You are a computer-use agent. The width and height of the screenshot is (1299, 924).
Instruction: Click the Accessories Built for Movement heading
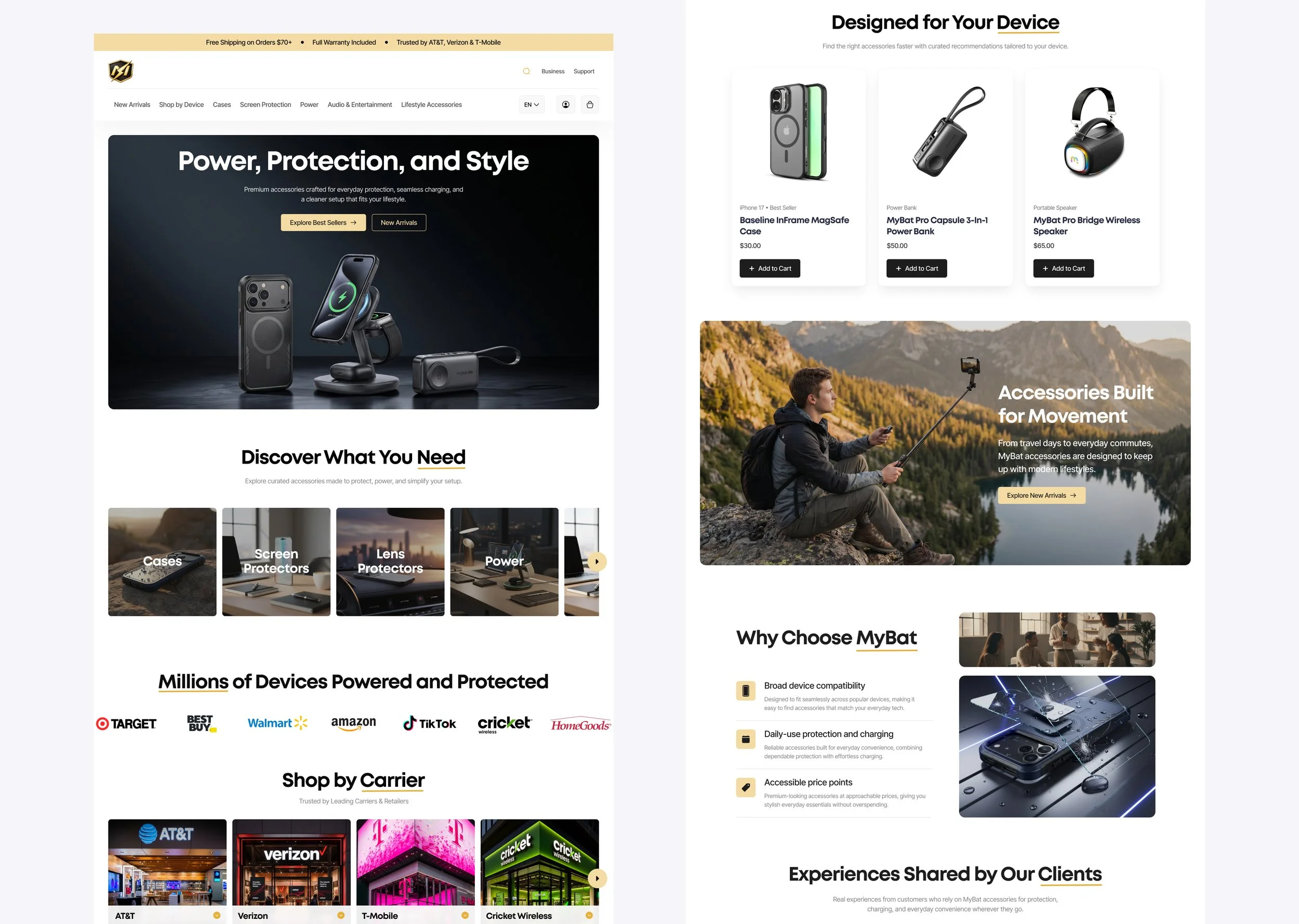(x=1076, y=404)
